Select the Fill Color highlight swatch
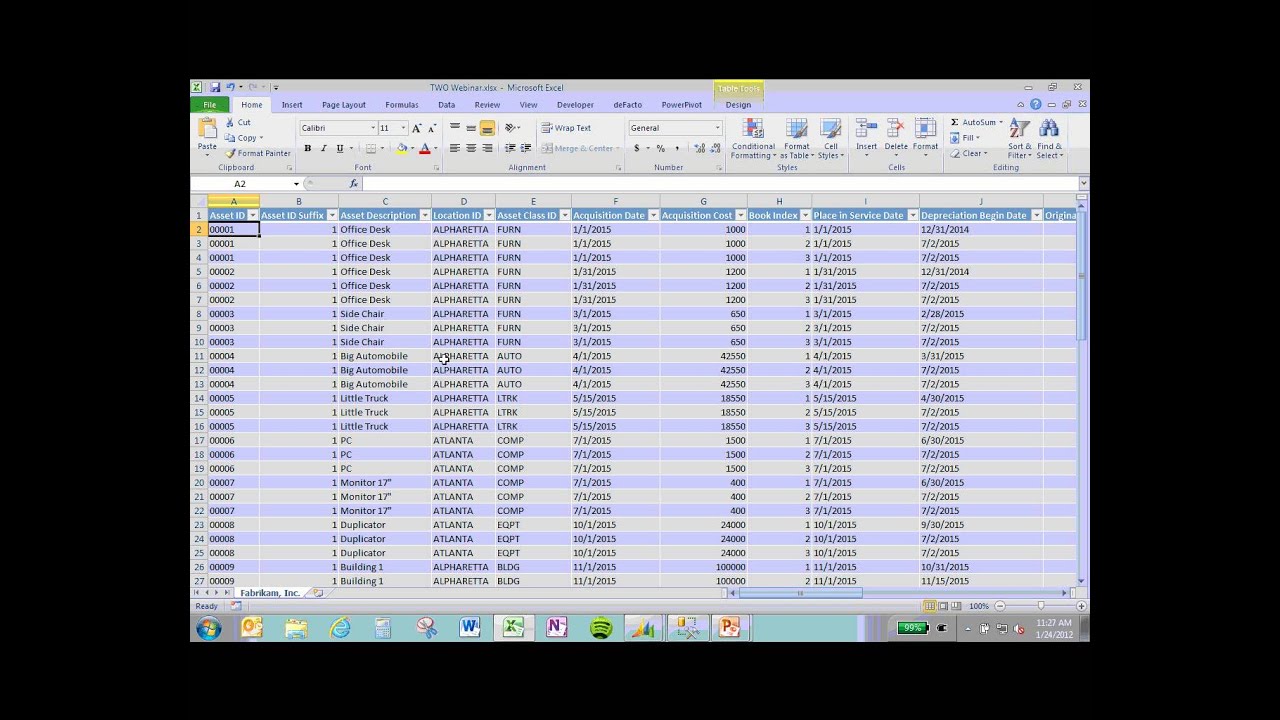 402,148
